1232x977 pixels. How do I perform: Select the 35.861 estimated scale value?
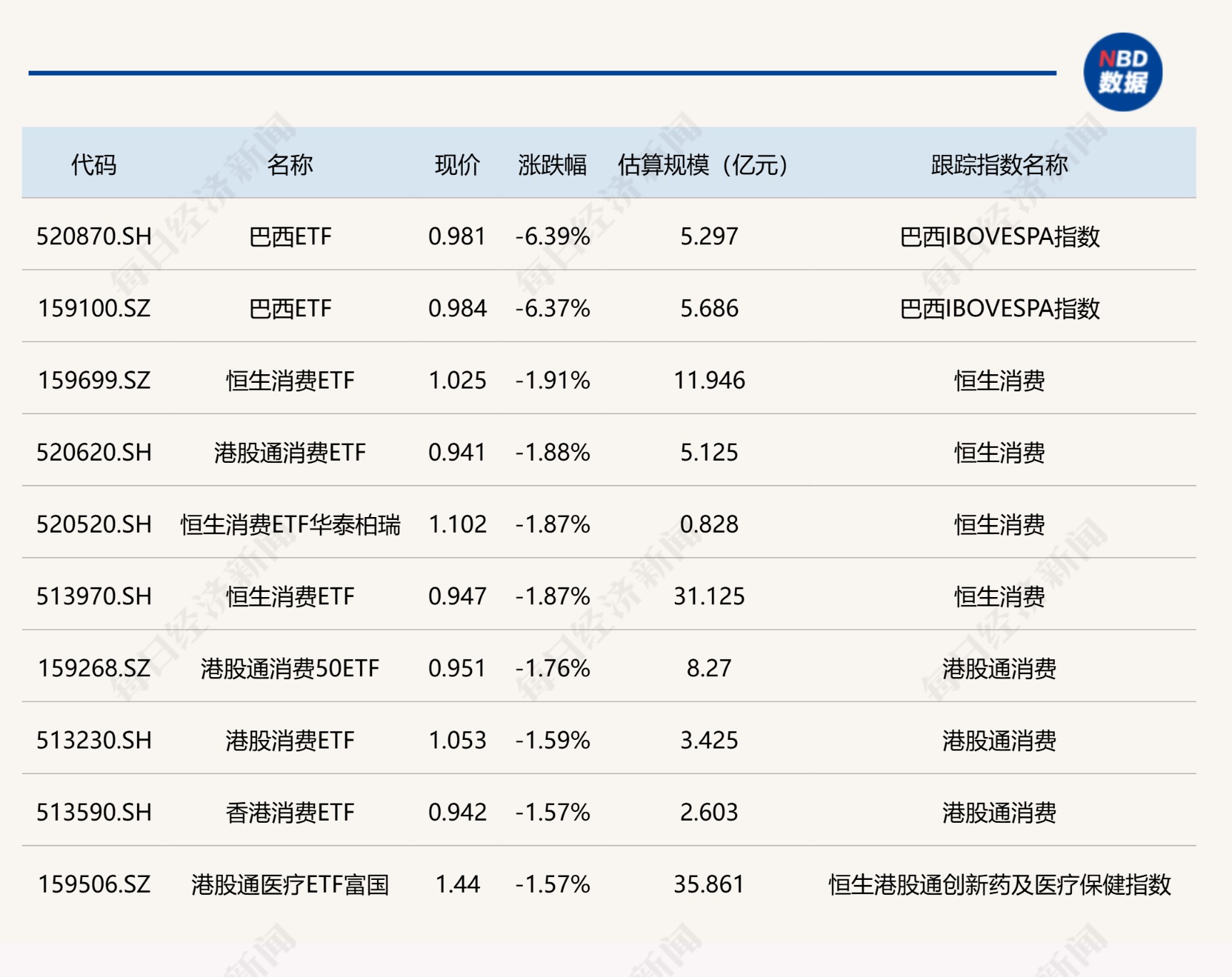click(x=708, y=885)
